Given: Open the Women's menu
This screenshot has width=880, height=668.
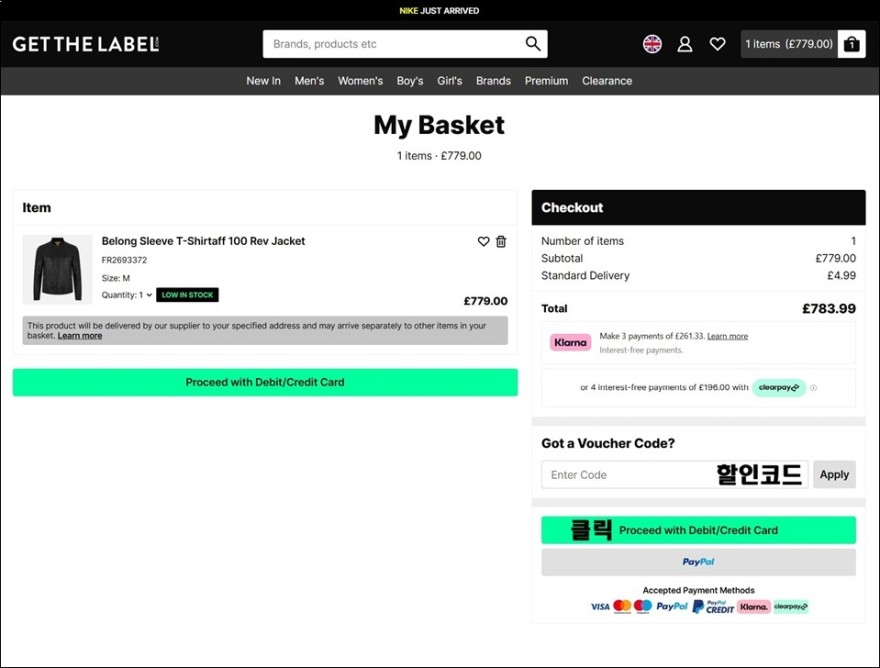Looking at the screenshot, I should (360, 81).
